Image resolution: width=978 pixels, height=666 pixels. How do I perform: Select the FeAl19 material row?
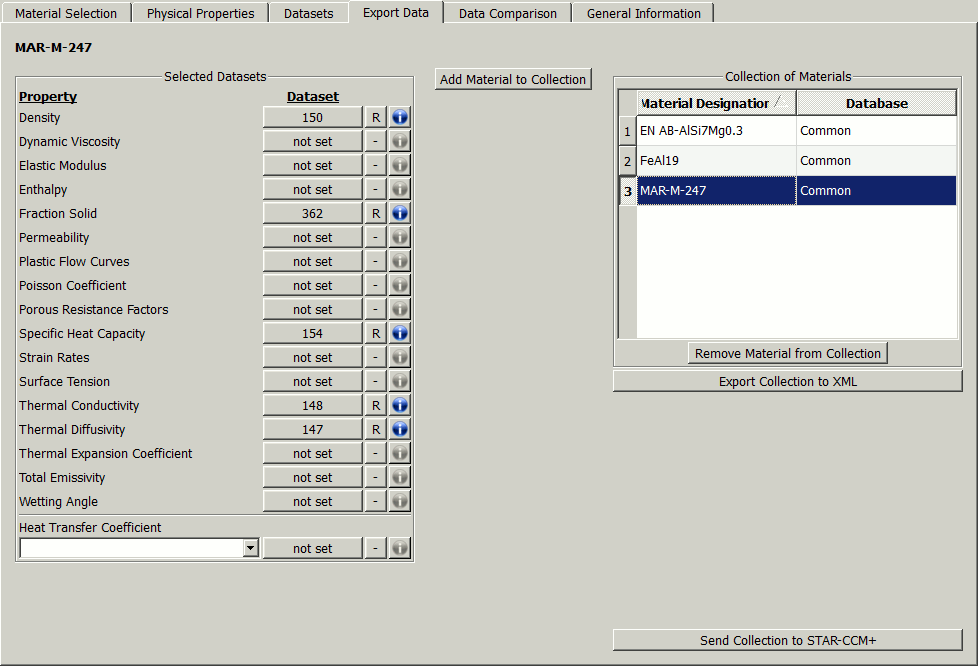716,160
